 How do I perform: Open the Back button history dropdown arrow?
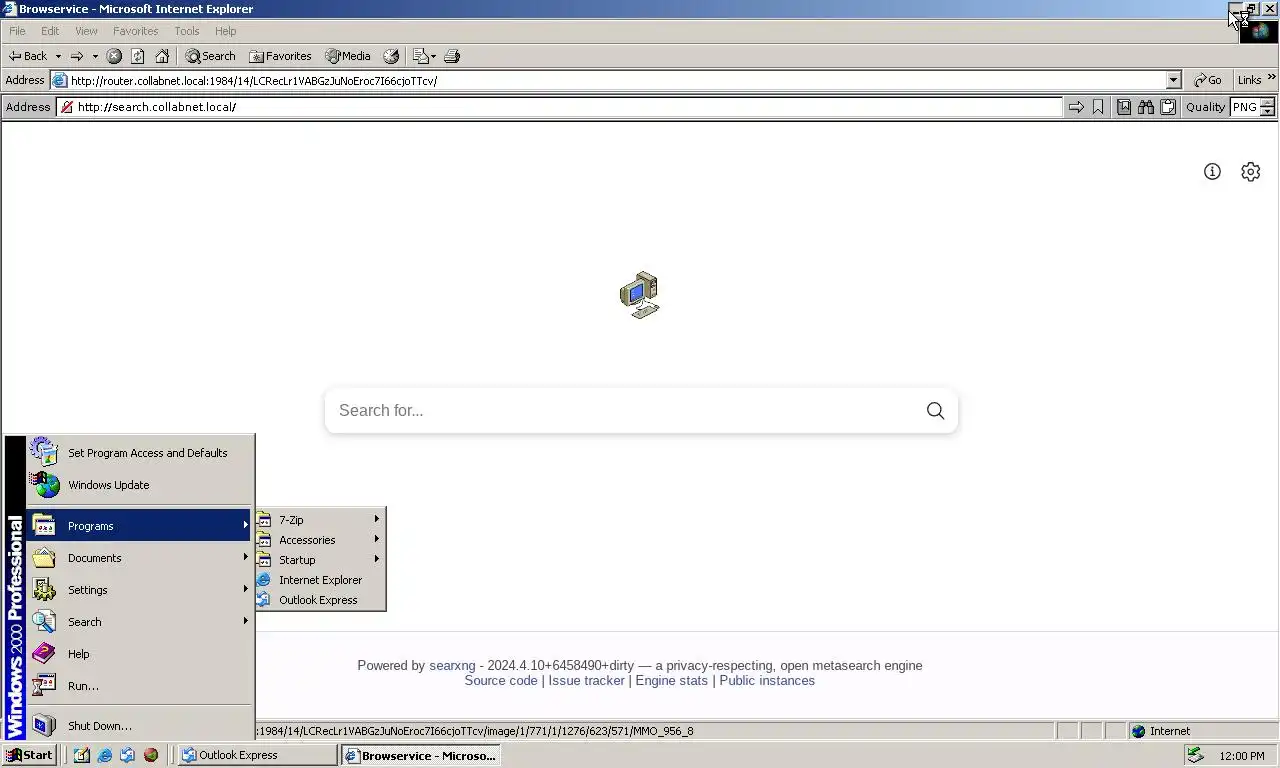[58, 56]
